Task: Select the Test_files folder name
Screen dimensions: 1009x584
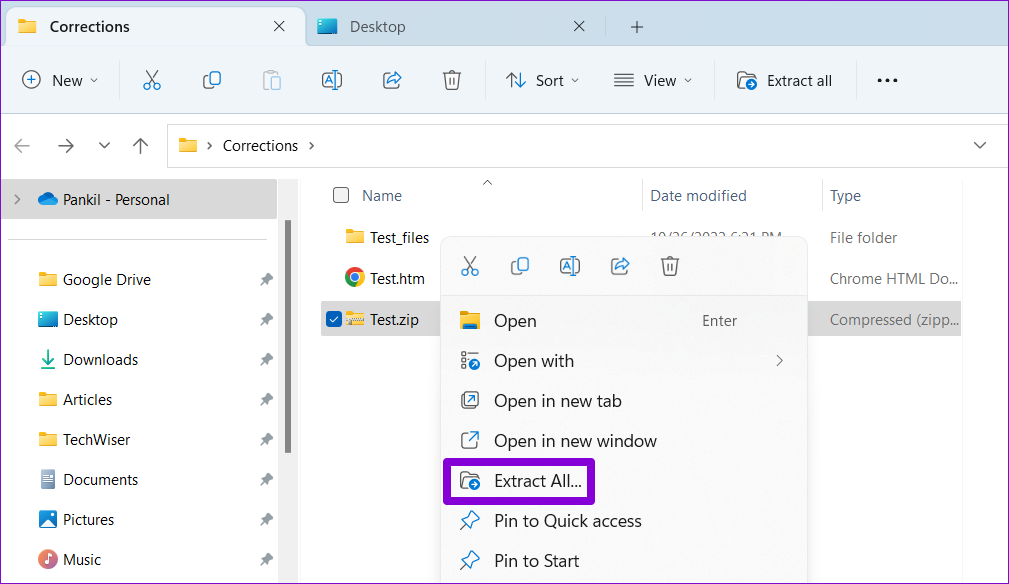Action: pyautogui.click(x=400, y=238)
